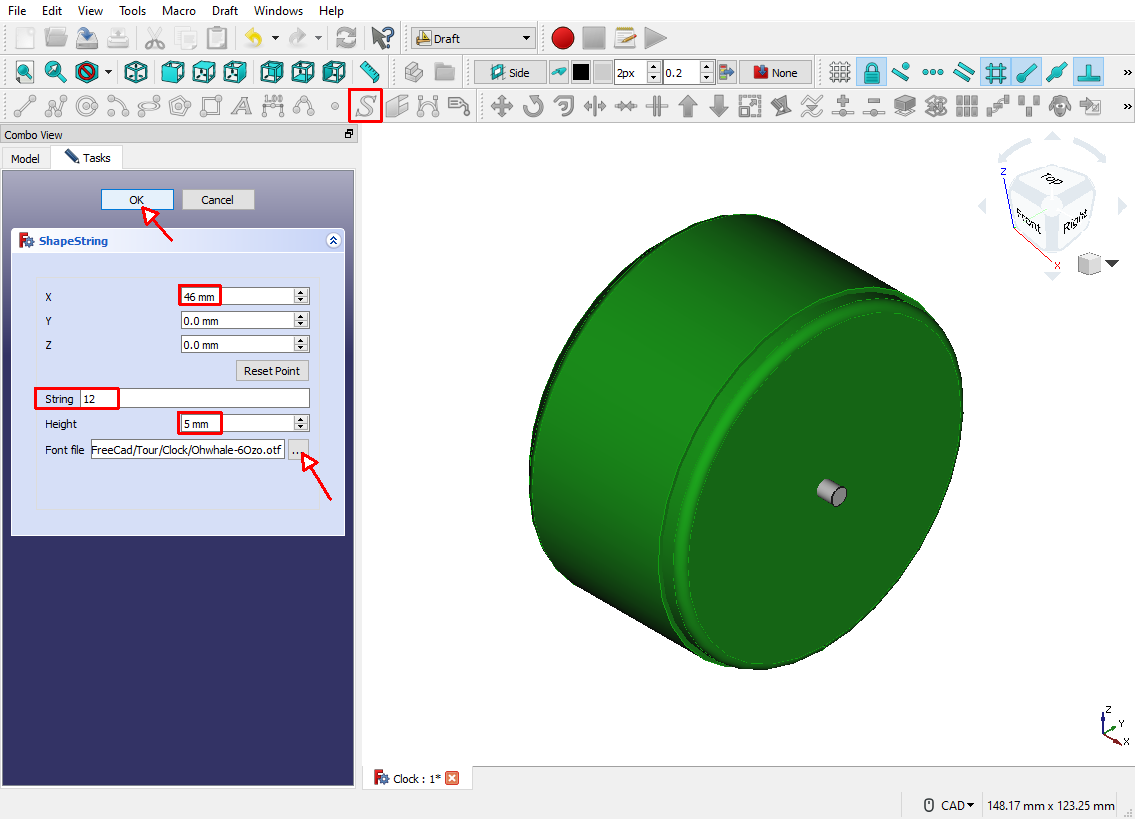Expand the snap toolbar overflow chevron
Screen dimensions: 1135x819
coord(1127,72)
